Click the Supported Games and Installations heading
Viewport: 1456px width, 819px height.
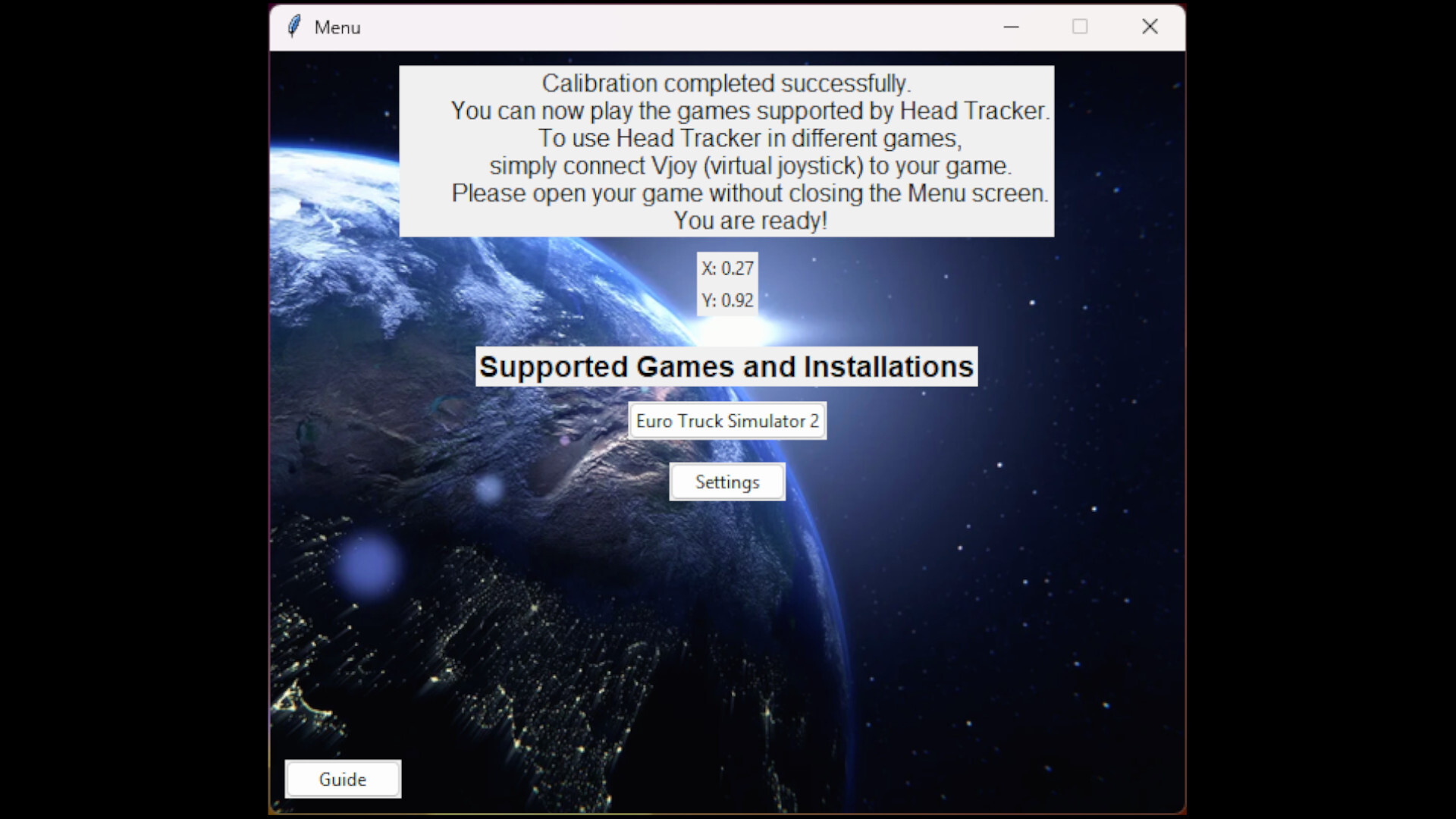pos(726,366)
